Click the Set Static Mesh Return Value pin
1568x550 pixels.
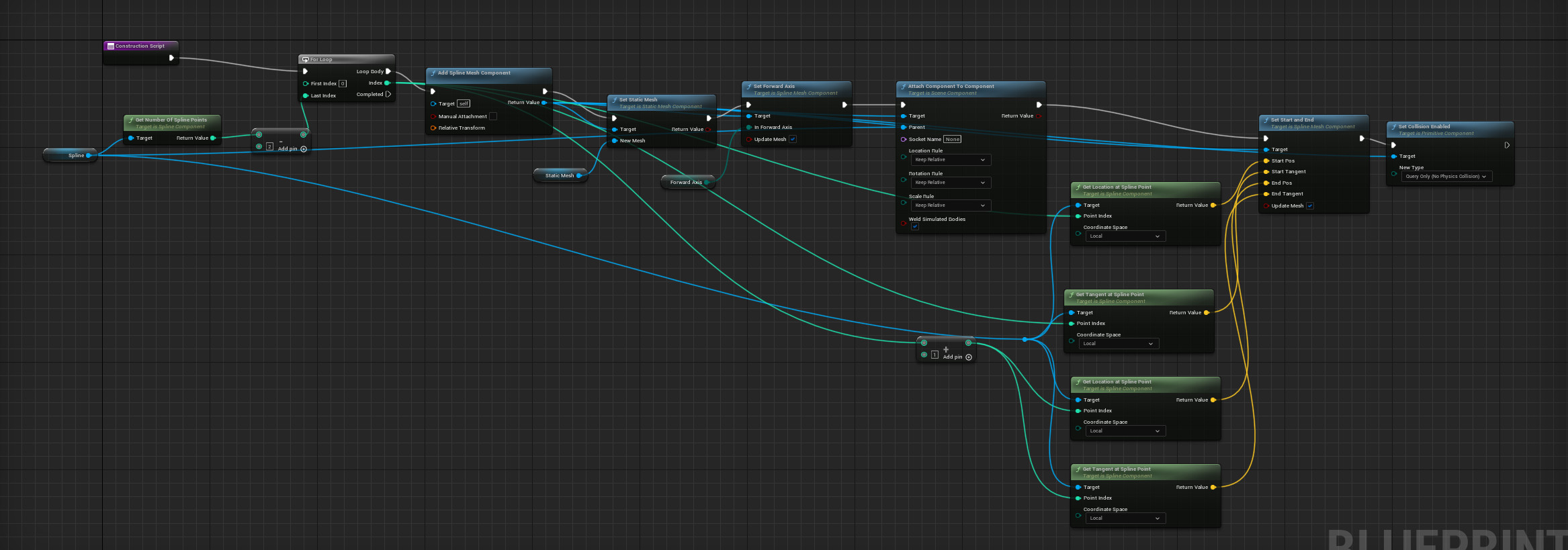(x=708, y=129)
